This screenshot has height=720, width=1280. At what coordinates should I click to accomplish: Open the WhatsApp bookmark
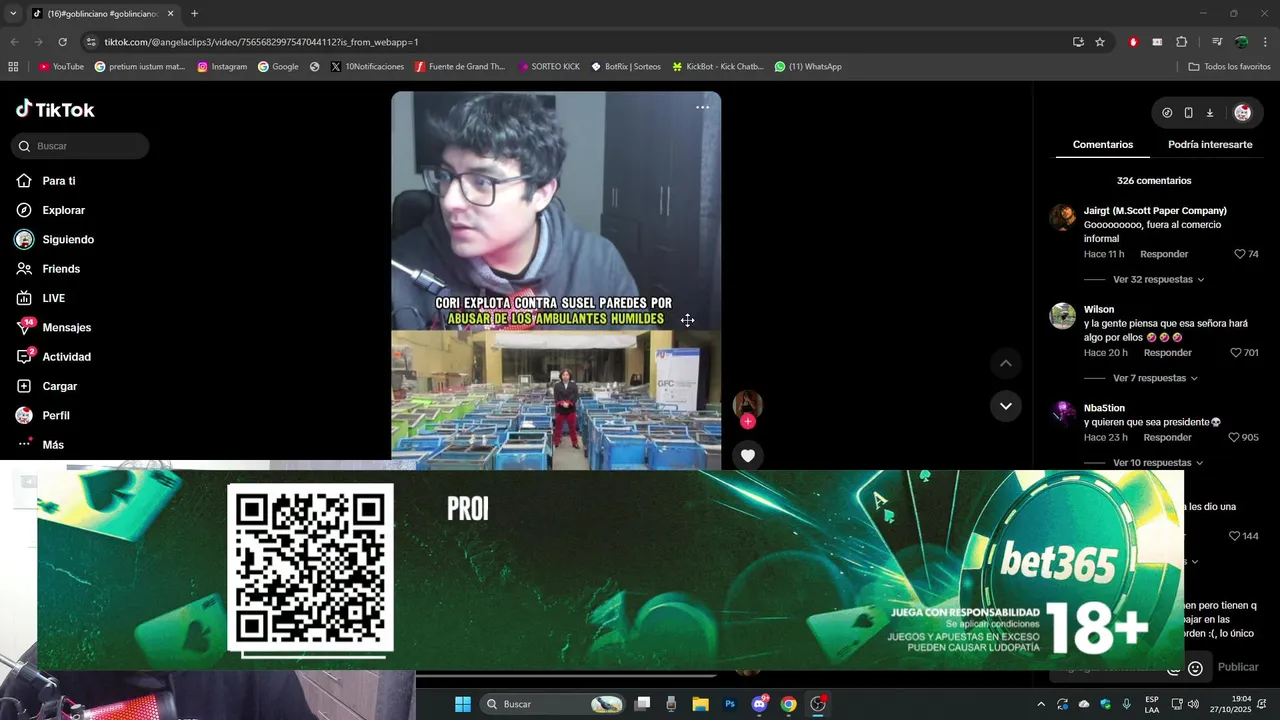[809, 67]
